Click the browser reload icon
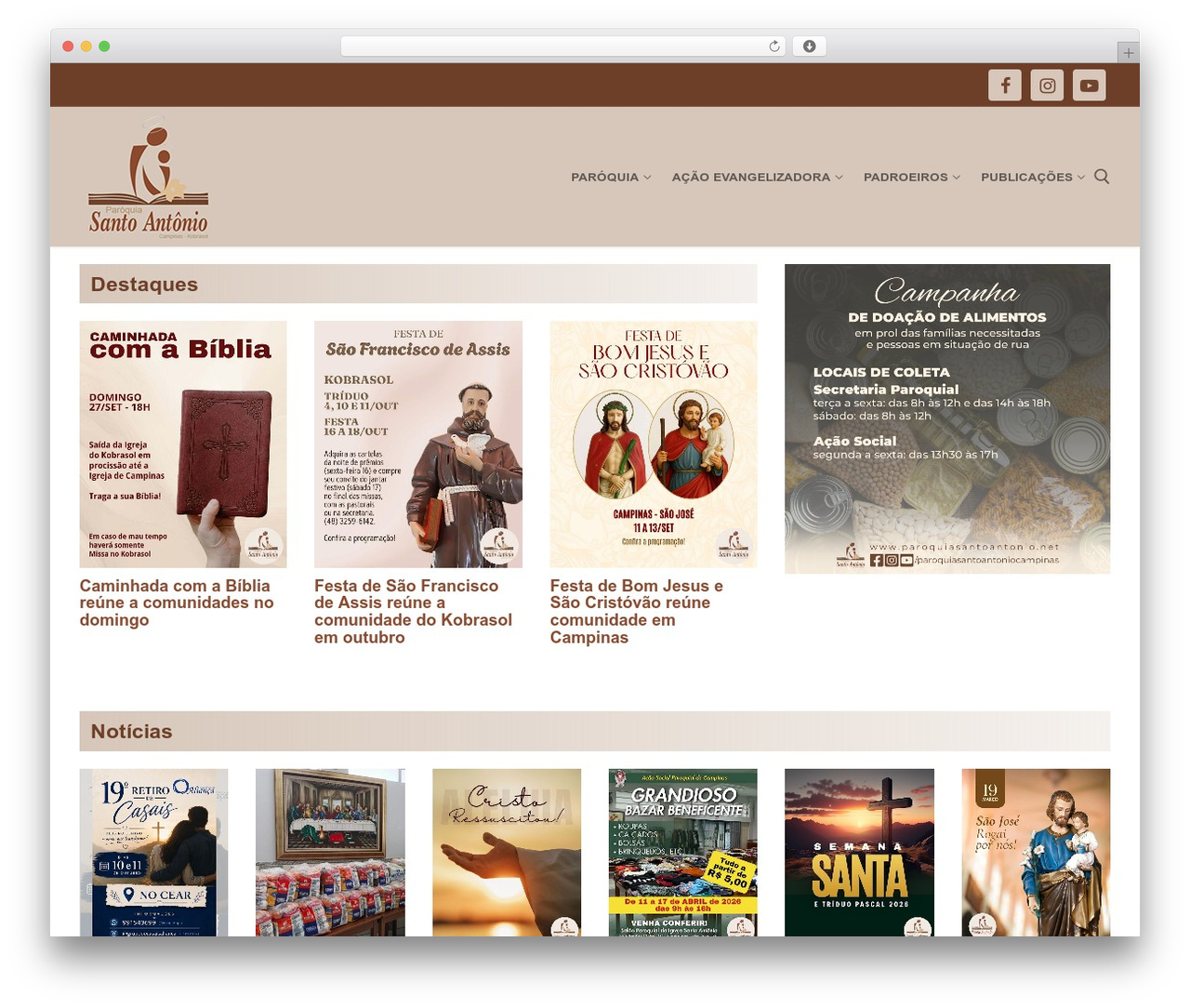Viewport: 1190px width, 1008px height. [774, 46]
